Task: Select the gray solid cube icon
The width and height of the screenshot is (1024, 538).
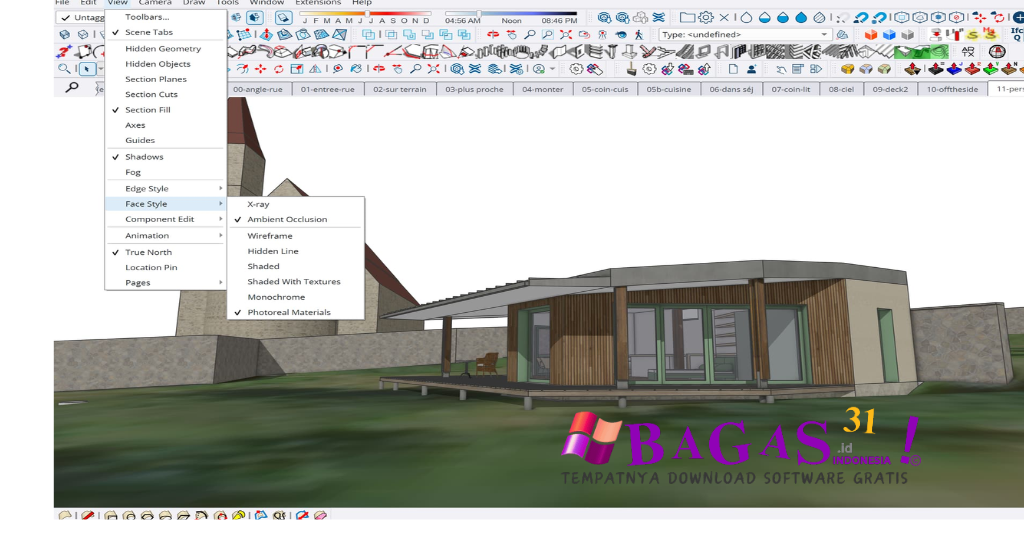Action: coord(907,35)
